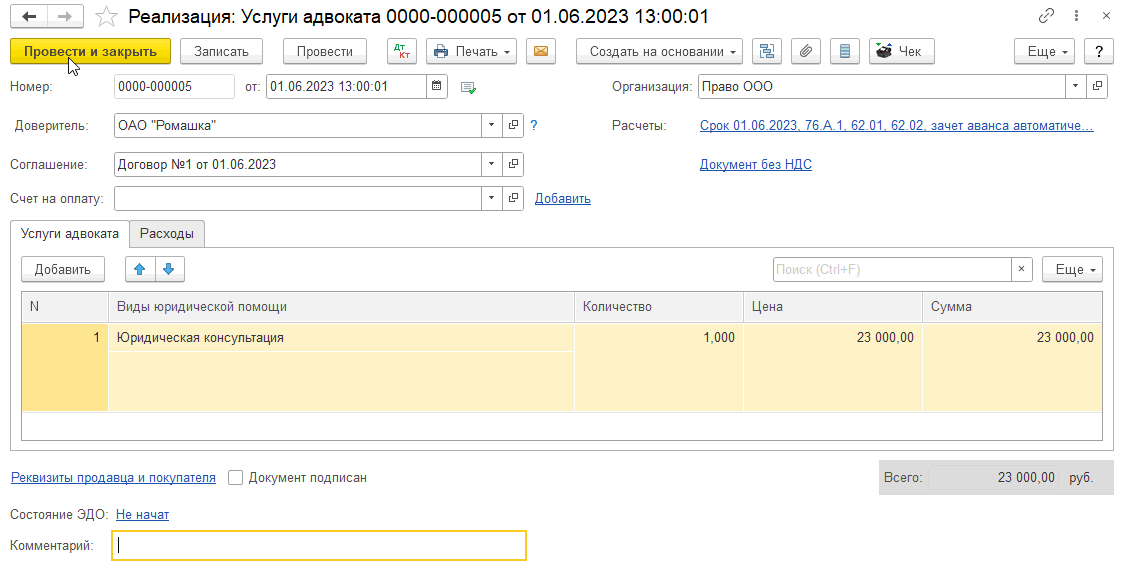Screen dimensions: 1125x565
Task: Click the Дт/Кт postings icon
Action: pyautogui.click(x=402, y=51)
